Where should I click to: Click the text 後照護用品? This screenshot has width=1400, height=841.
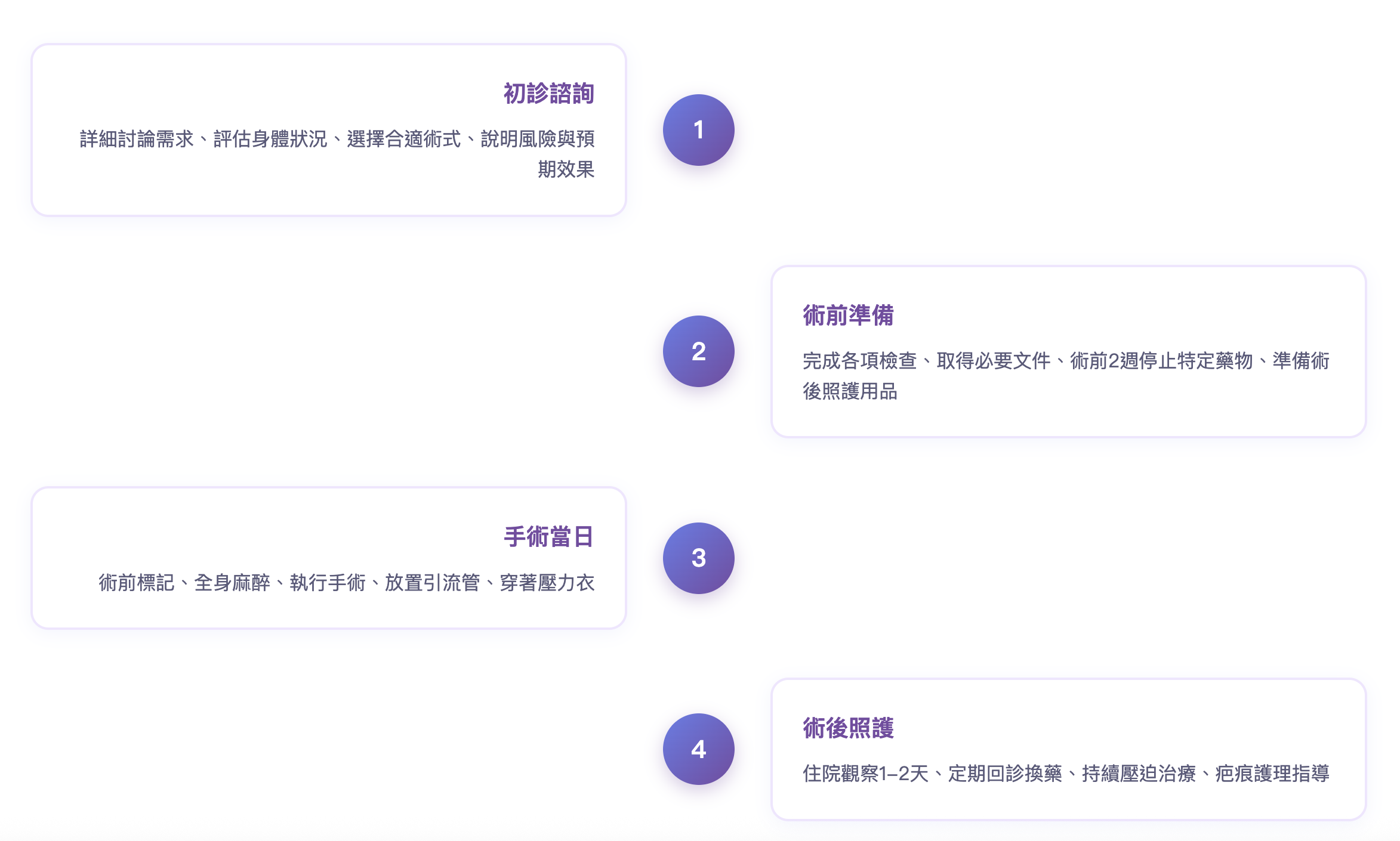(850, 392)
